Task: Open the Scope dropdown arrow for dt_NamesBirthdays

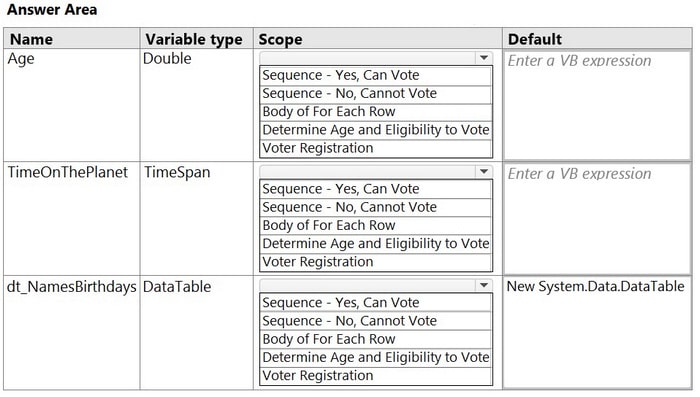Action: point(484,286)
